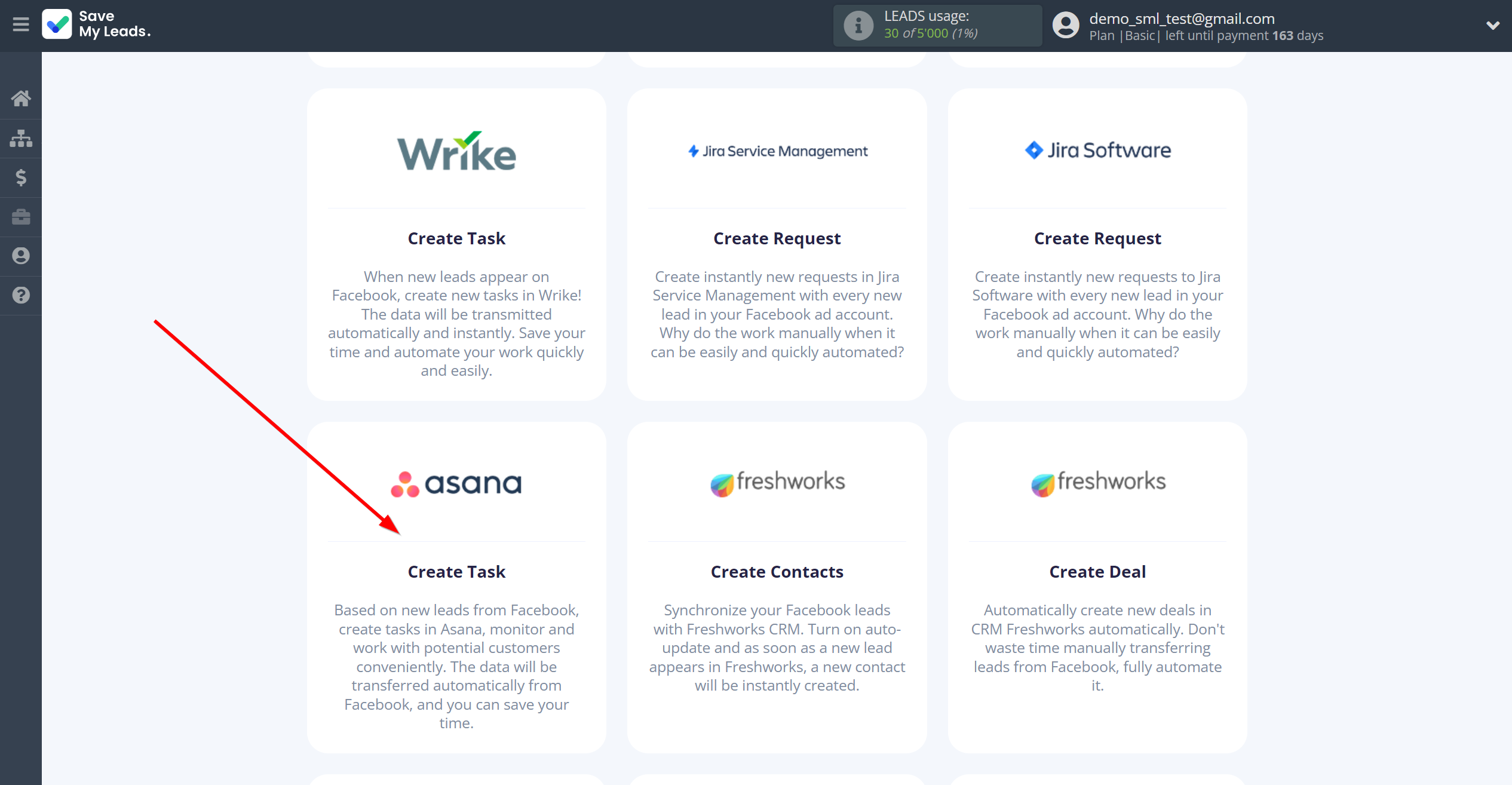The height and width of the screenshot is (785, 1512).
Task: Open Jira Service Management Create Request title
Action: click(x=777, y=238)
